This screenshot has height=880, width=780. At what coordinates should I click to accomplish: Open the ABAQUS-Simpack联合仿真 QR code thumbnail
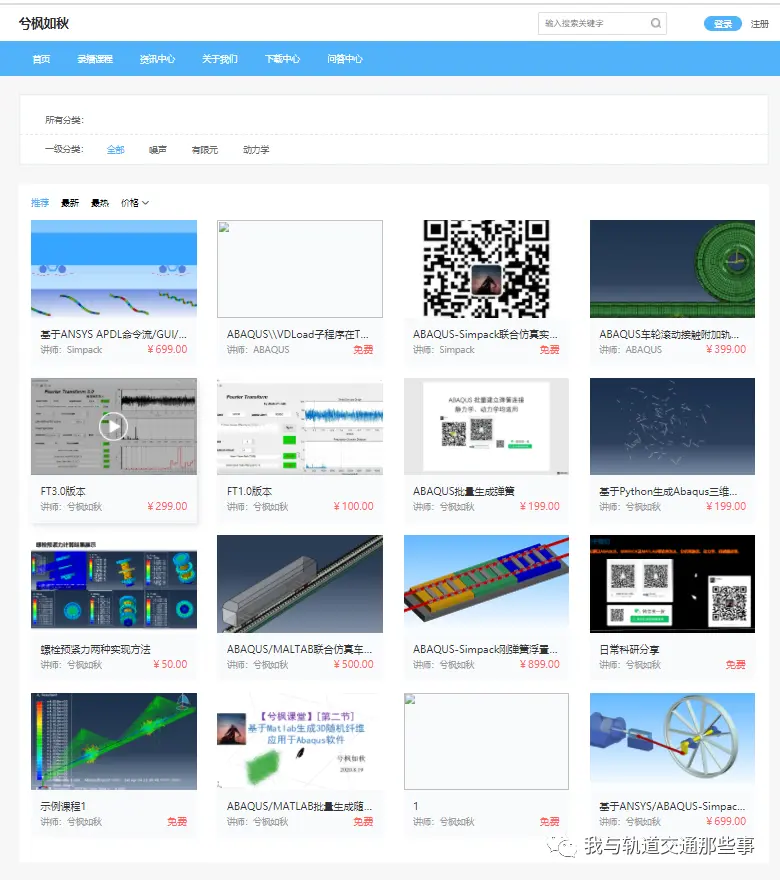[x=486, y=269]
